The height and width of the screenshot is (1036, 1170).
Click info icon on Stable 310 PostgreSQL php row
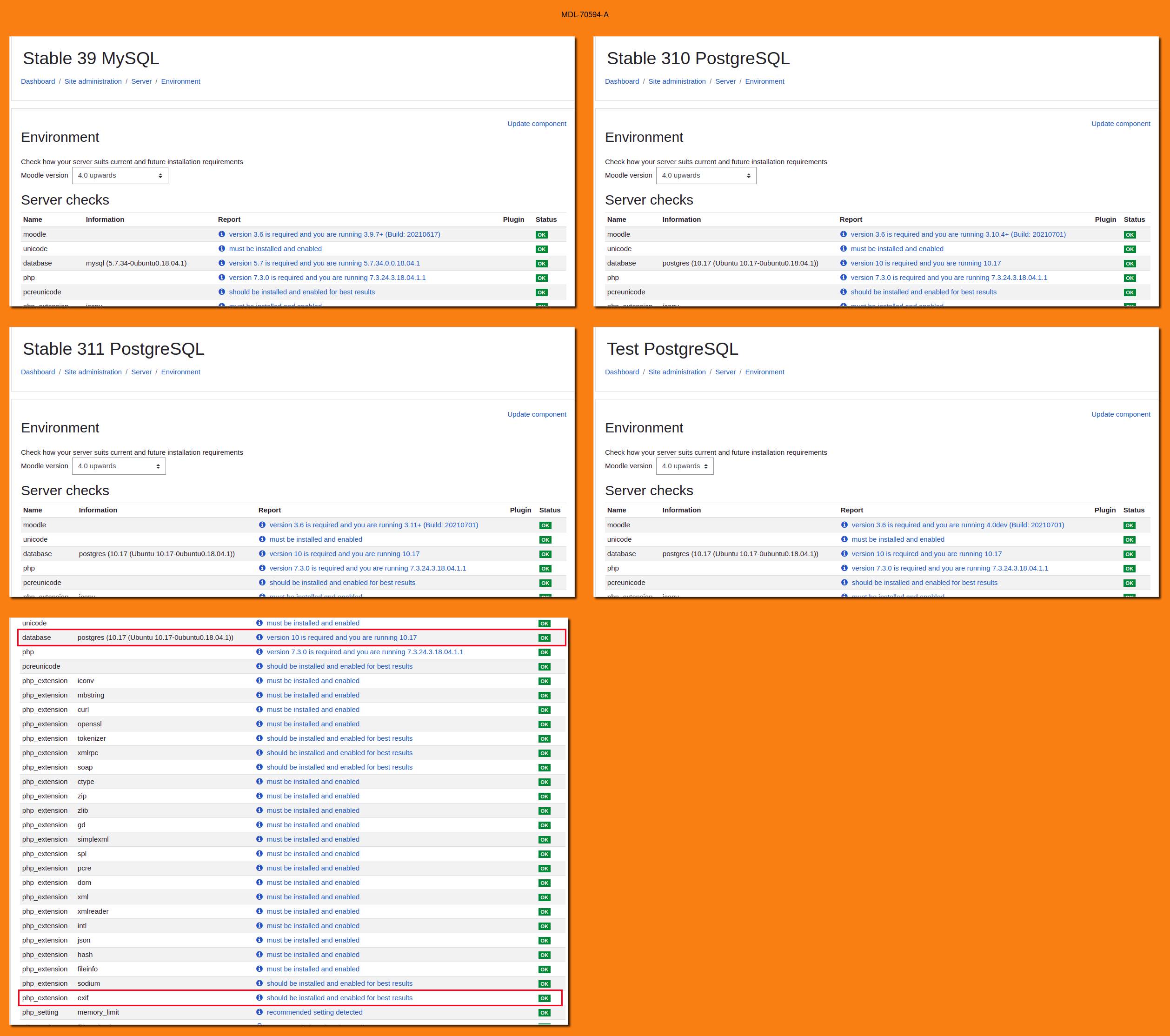pyautogui.click(x=843, y=277)
